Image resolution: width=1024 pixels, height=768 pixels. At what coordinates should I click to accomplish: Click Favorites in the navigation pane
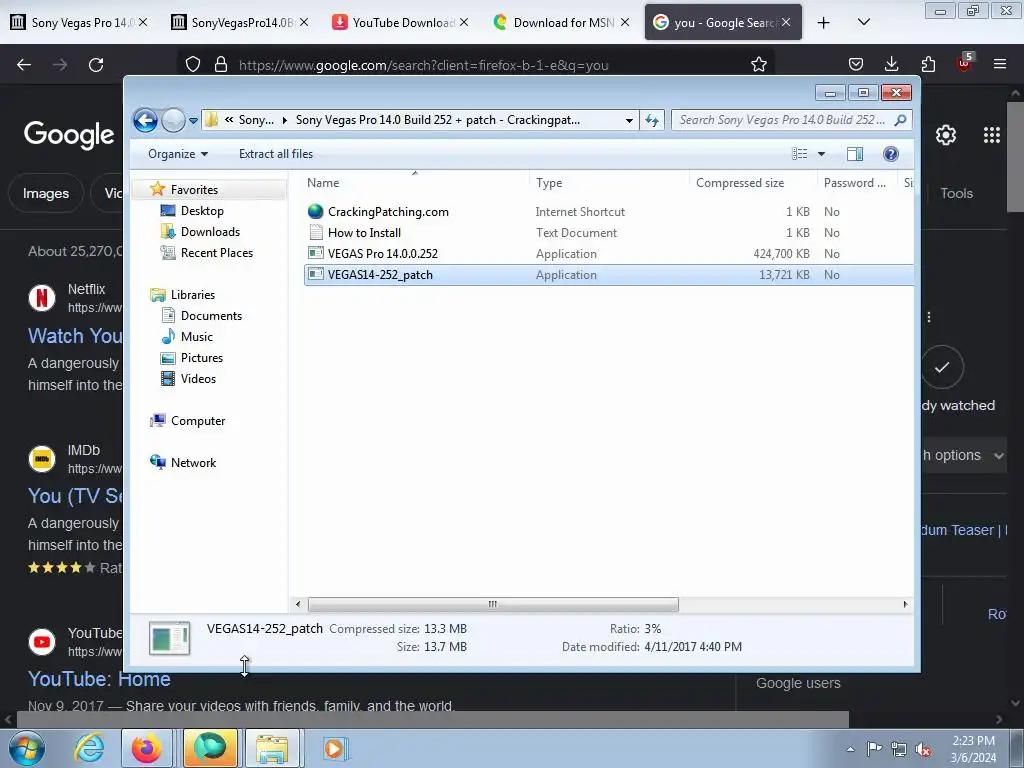coord(194,190)
